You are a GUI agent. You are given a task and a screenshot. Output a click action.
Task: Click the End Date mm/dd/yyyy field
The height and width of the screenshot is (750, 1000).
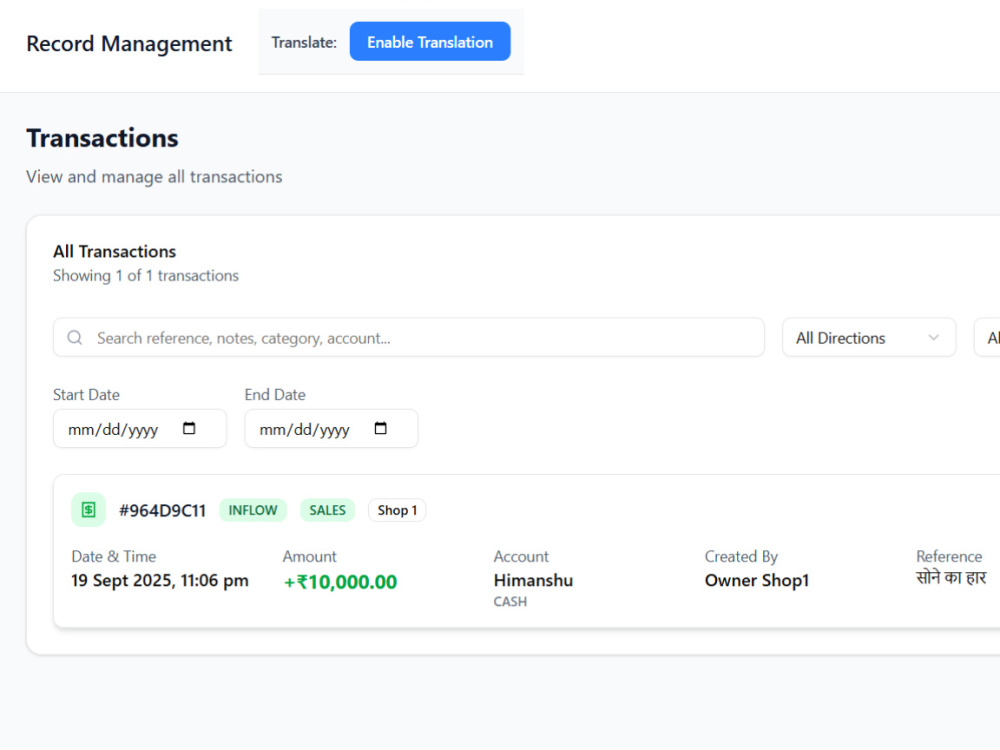pos(331,429)
